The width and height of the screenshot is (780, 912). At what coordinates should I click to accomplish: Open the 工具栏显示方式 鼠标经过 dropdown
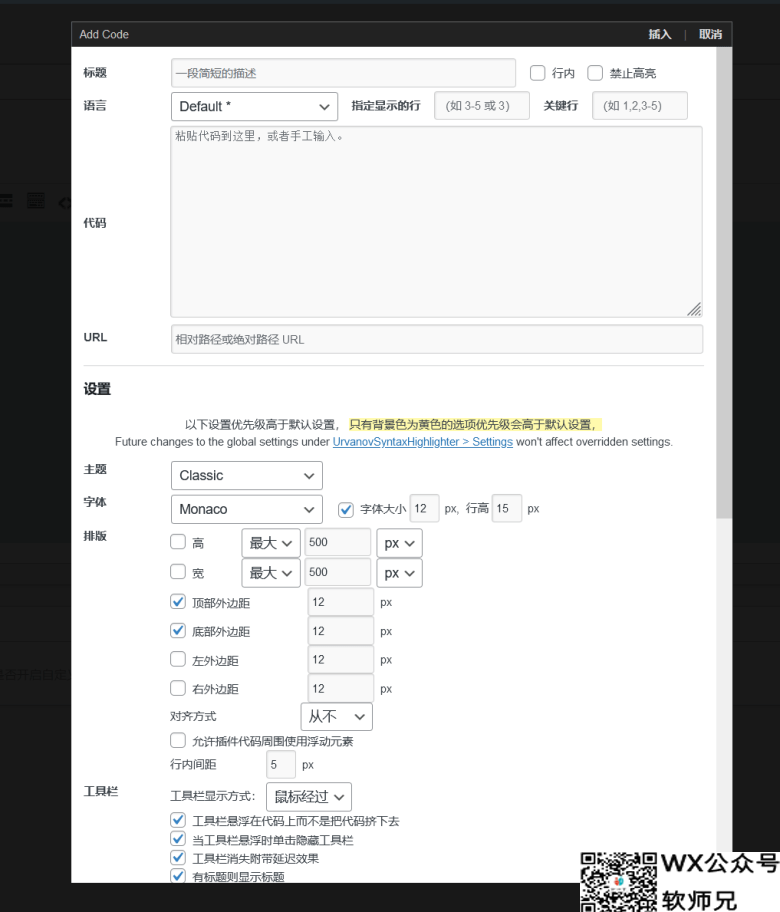pyautogui.click(x=309, y=797)
